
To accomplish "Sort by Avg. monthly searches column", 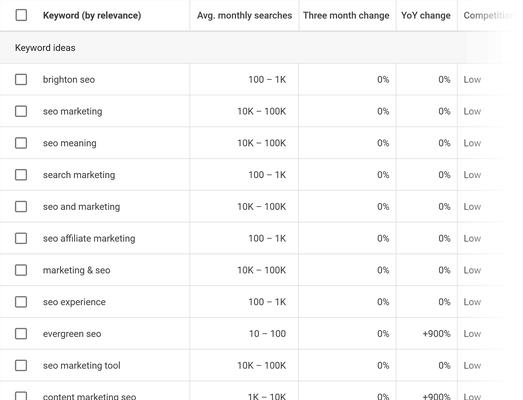I will point(244,15).
